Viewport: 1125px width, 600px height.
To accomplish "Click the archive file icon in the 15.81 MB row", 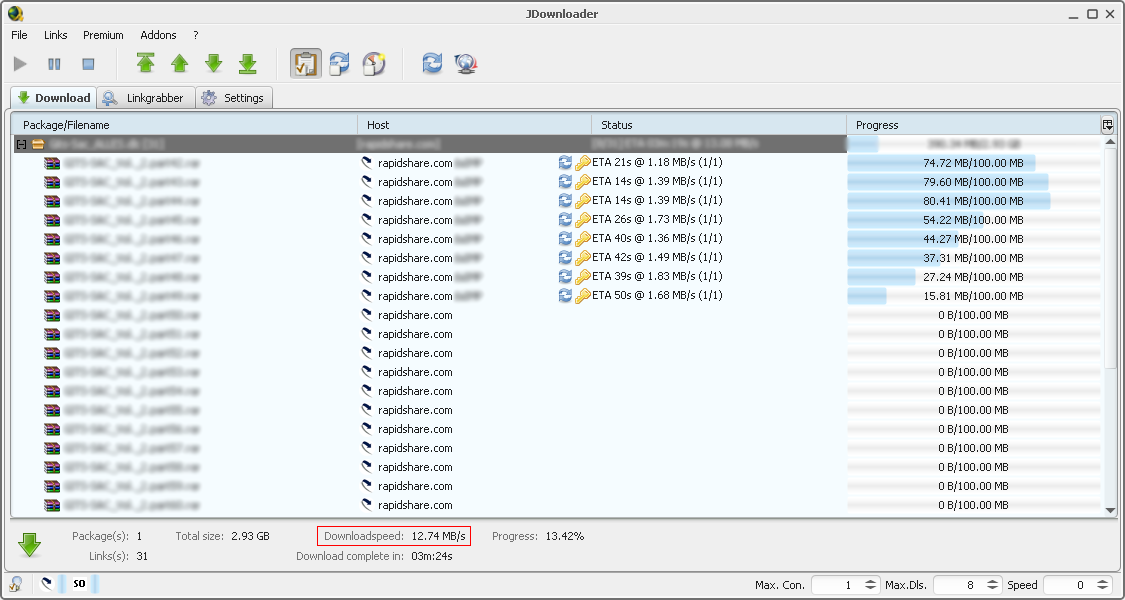I will click(52, 296).
